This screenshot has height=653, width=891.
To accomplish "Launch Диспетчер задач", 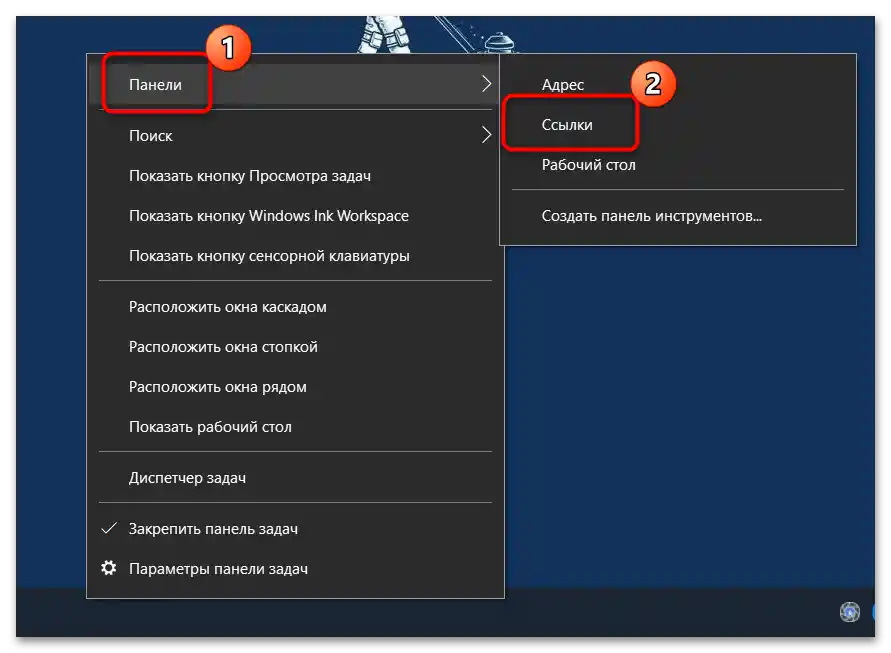I will coord(187,477).
